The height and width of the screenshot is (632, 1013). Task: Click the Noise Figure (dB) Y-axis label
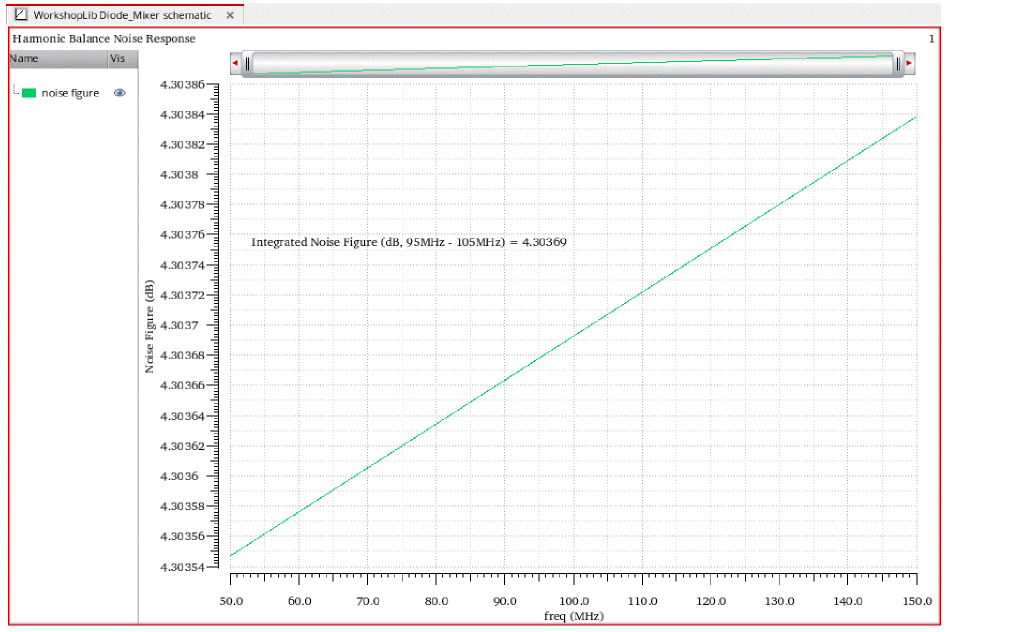149,326
